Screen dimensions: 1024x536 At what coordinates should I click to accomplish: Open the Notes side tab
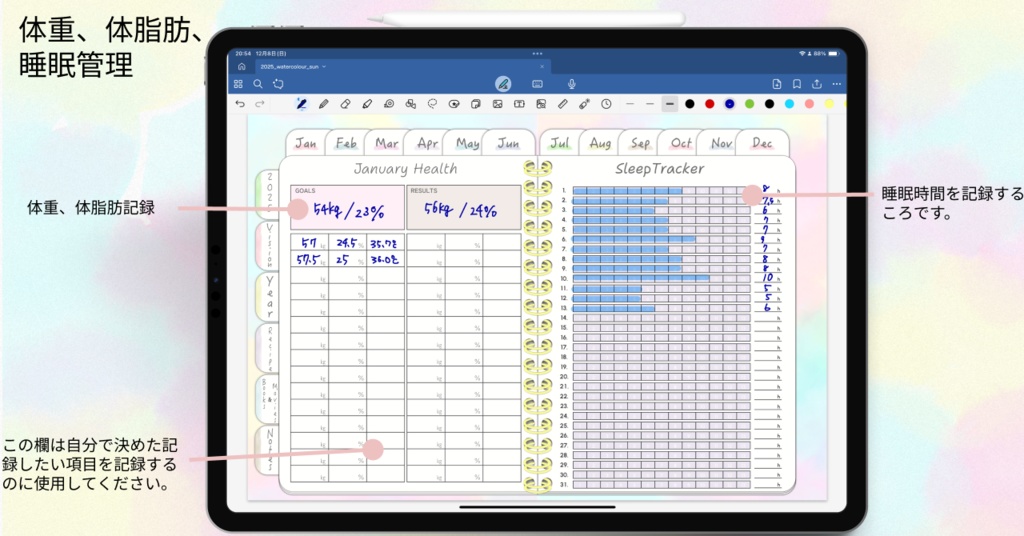point(268,450)
